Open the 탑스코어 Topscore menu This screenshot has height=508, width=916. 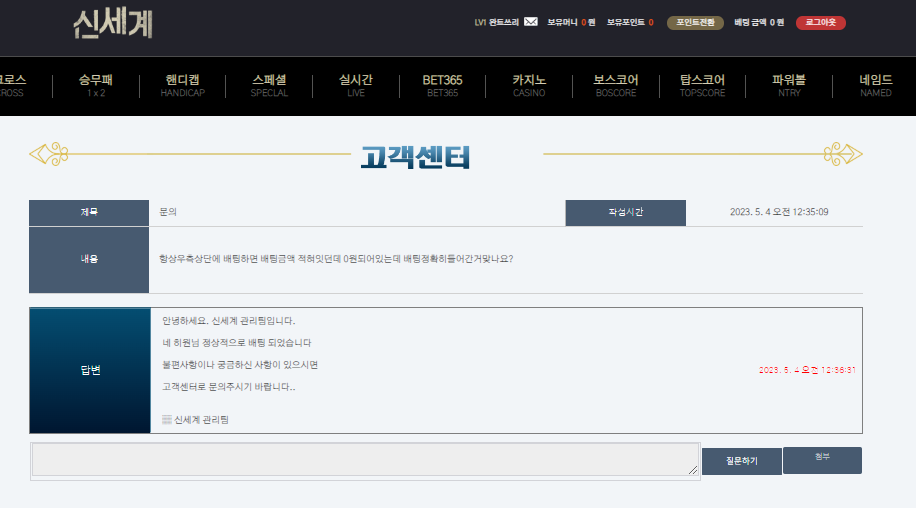[702, 86]
